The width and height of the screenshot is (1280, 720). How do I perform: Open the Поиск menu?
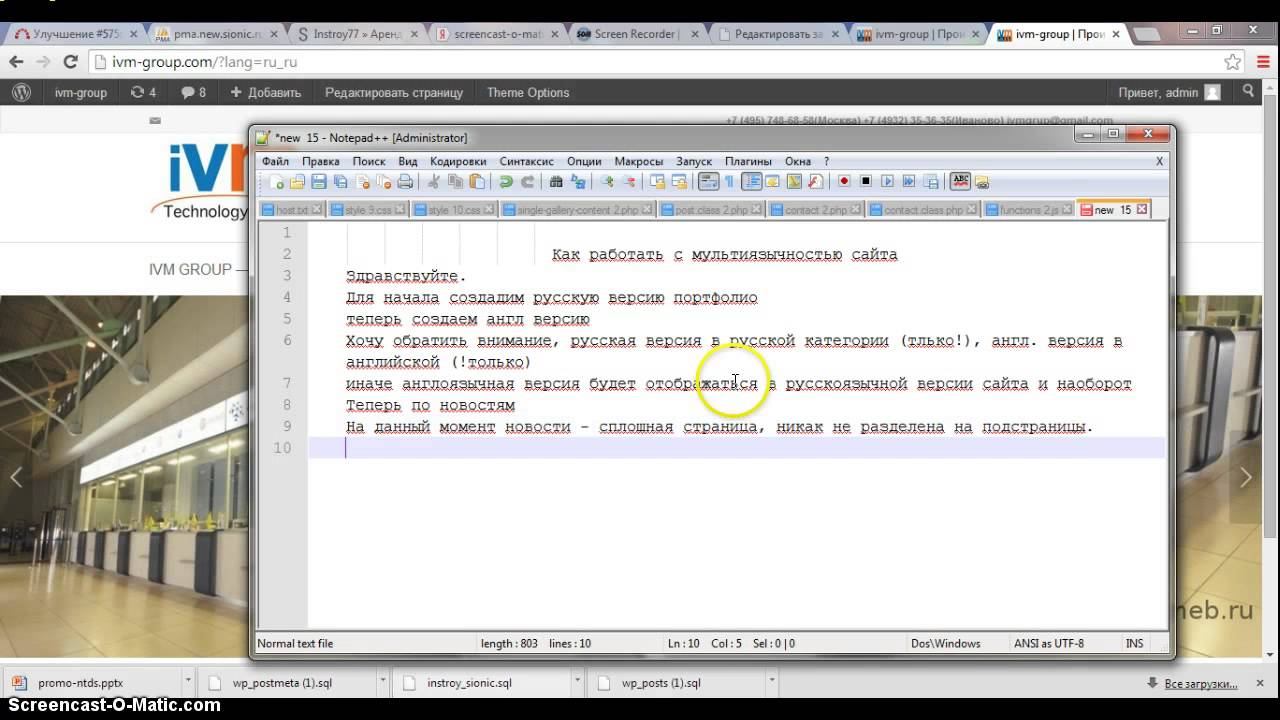tap(369, 161)
